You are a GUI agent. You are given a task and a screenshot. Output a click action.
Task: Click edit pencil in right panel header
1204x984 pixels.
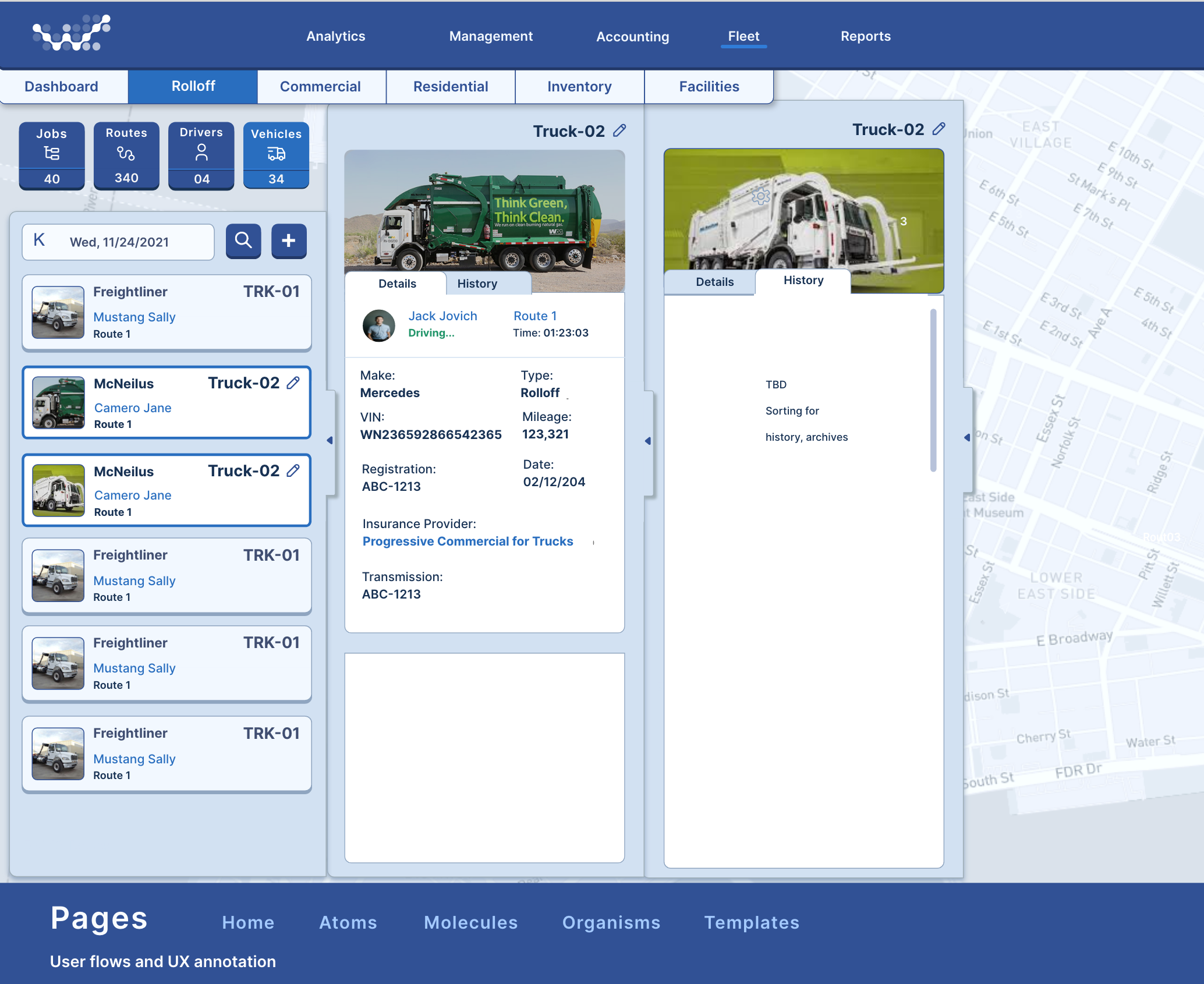point(939,129)
